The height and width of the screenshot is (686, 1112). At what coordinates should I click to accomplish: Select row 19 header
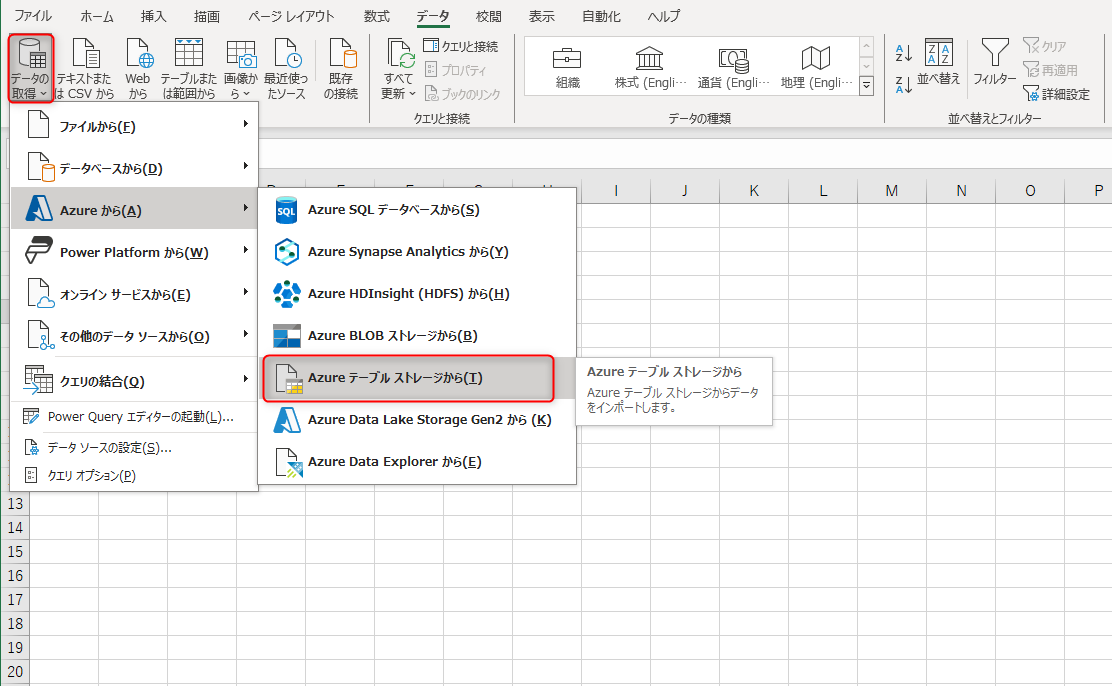pos(15,648)
